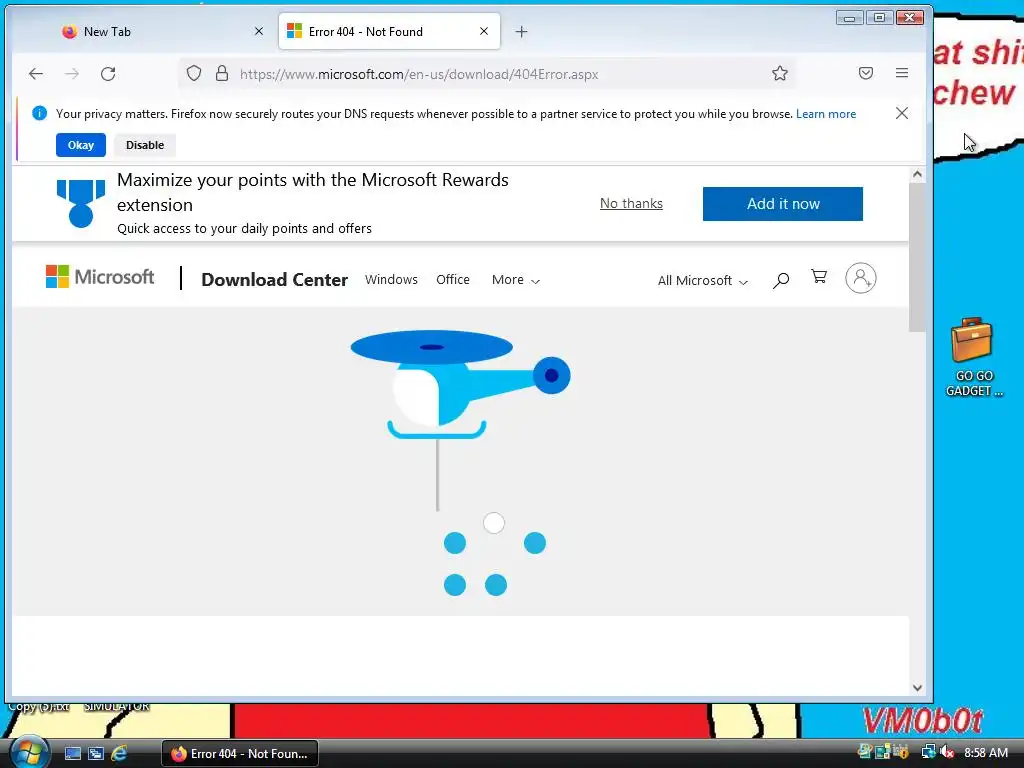This screenshot has width=1024, height=768.
Task: Open the tracking protection shield icon
Action: (x=194, y=73)
